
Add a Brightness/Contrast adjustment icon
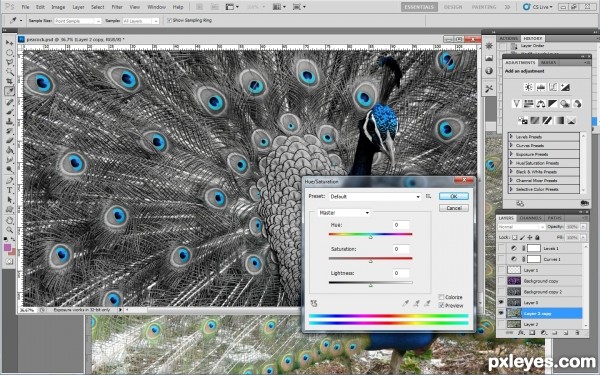[528, 87]
